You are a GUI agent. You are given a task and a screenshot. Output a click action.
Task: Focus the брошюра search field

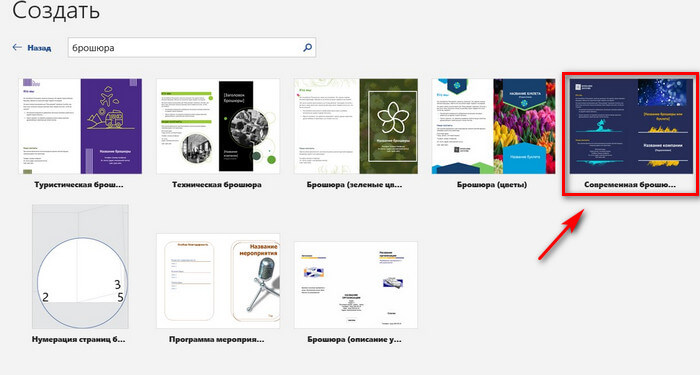pos(192,47)
